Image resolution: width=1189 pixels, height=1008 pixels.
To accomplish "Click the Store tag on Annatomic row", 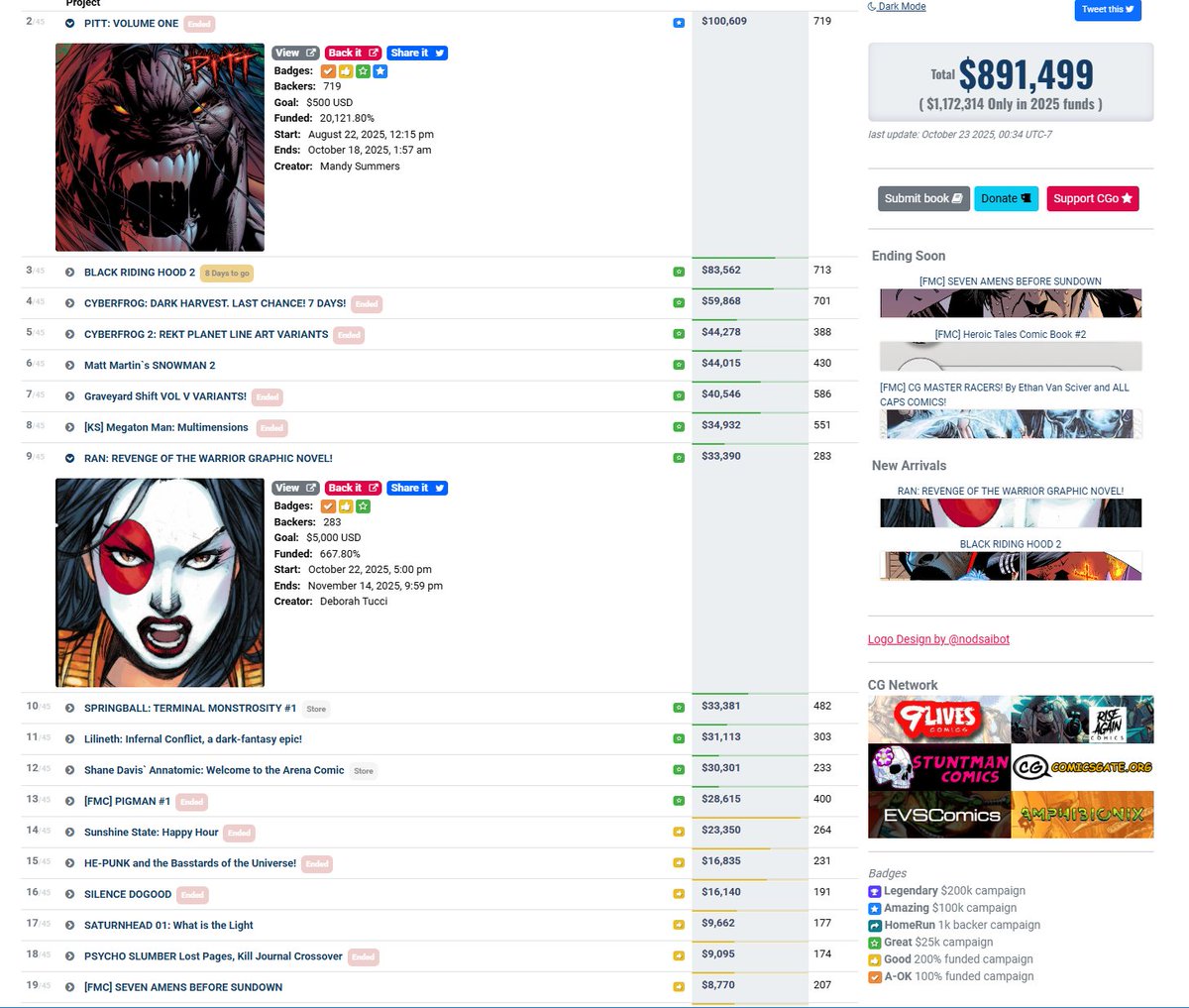I will pyautogui.click(x=364, y=771).
